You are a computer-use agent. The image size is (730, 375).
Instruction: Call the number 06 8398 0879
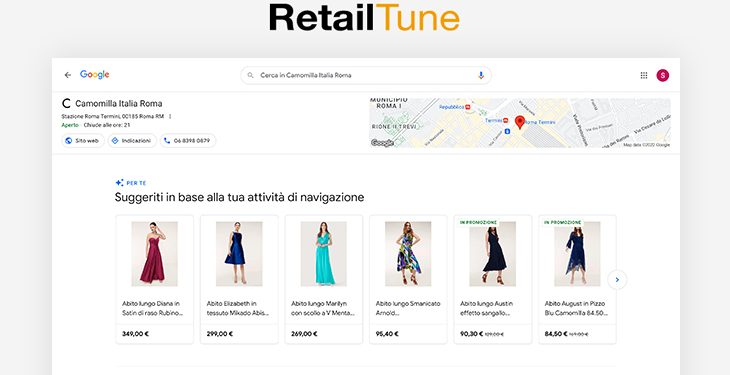pyautogui.click(x=188, y=141)
